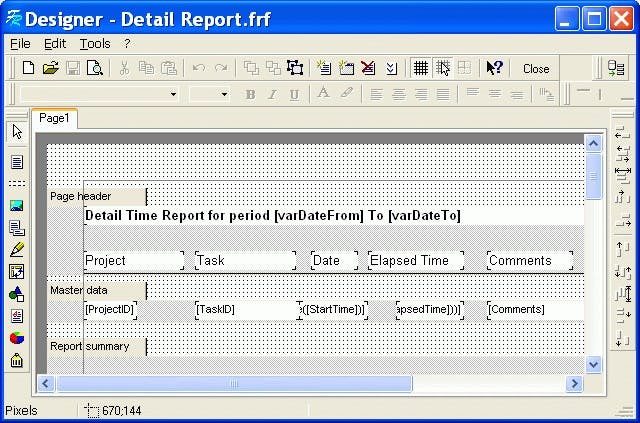Open the font size dropdown
This screenshot has width=640, height=423.
click(224, 94)
